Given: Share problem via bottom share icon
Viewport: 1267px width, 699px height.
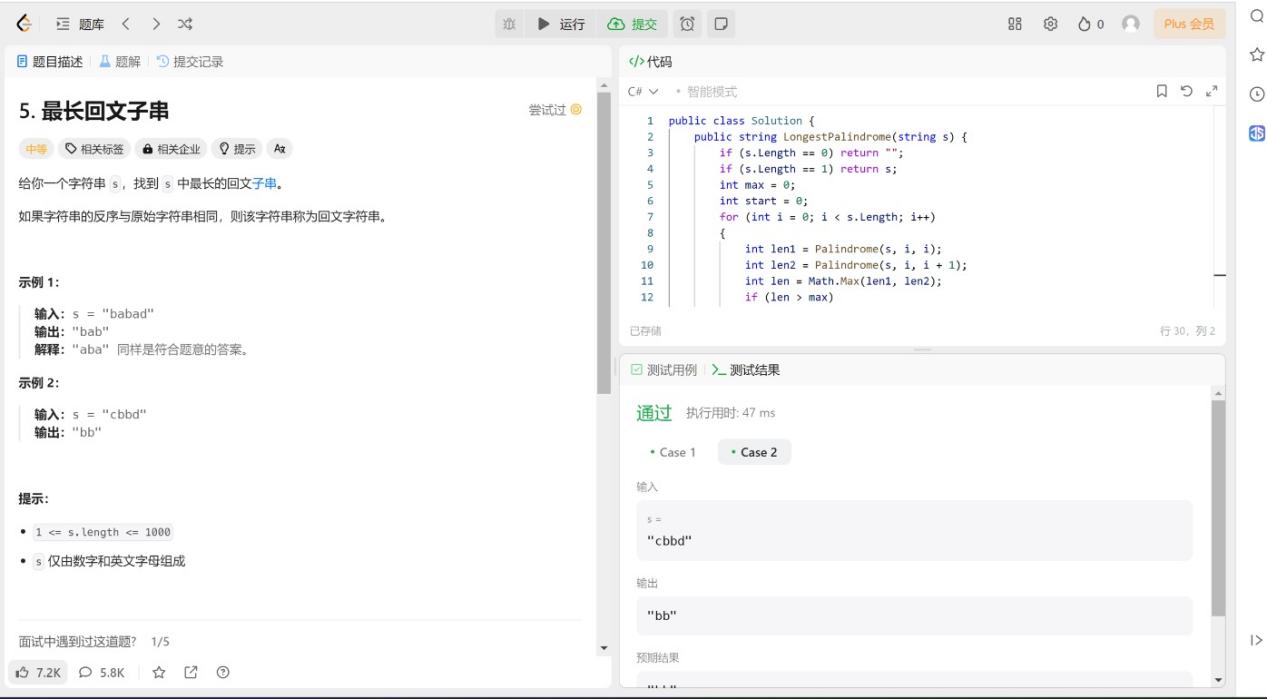Looking at the screenshot, I should click(191, 672).
